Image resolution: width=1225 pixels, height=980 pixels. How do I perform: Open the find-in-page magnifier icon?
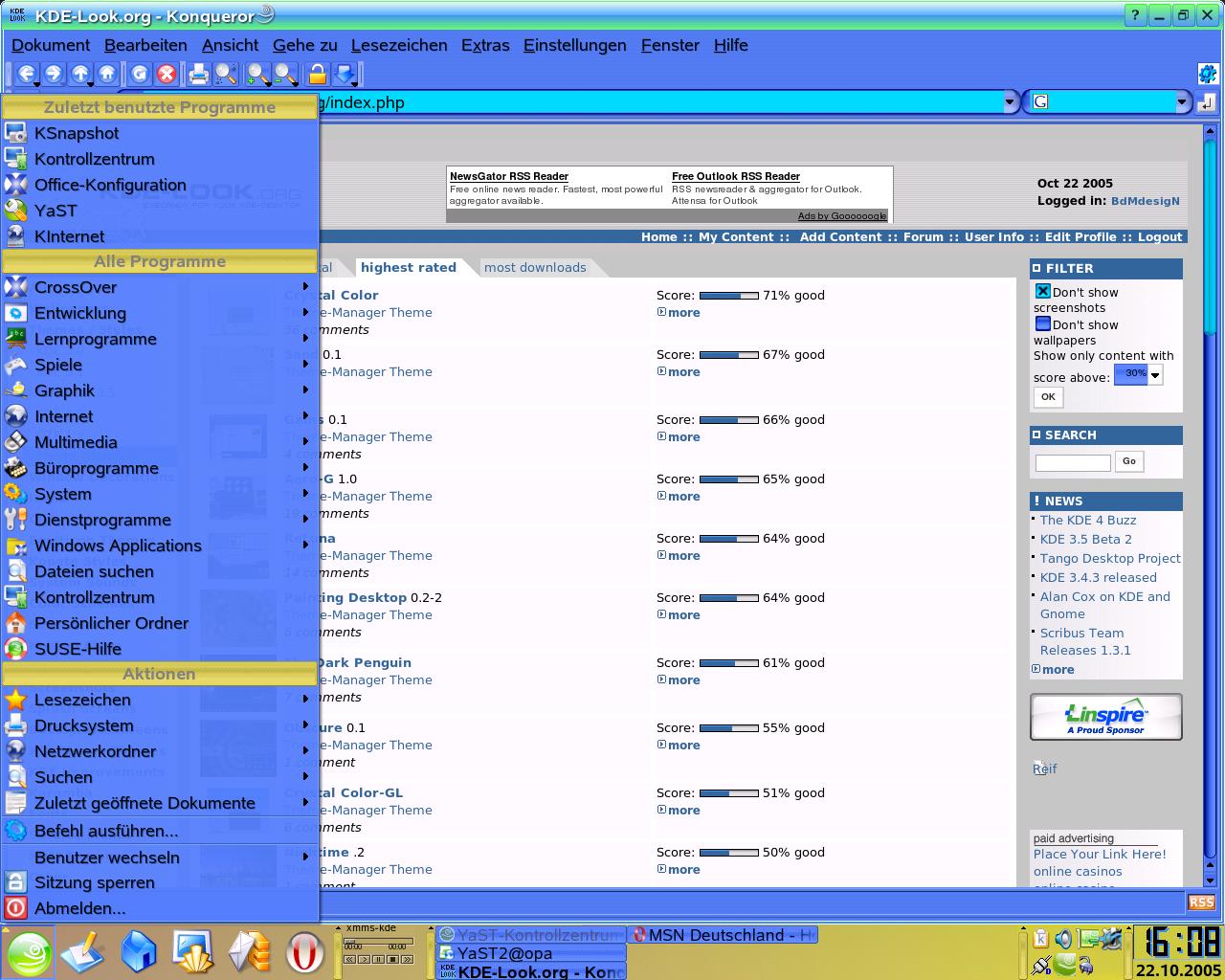pyautogui.click(x=226, y=74)
